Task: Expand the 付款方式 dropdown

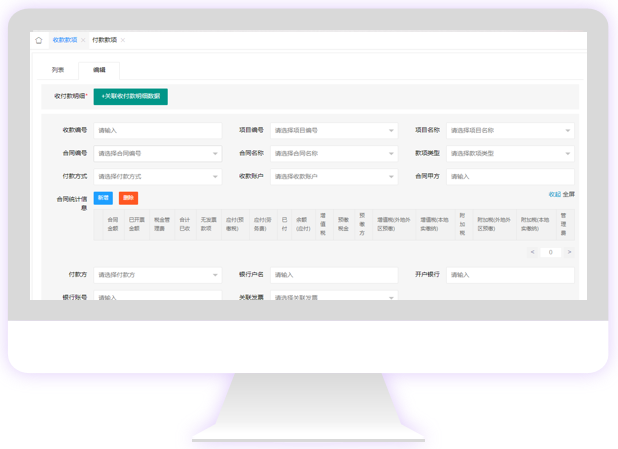Action: point(157,177)
